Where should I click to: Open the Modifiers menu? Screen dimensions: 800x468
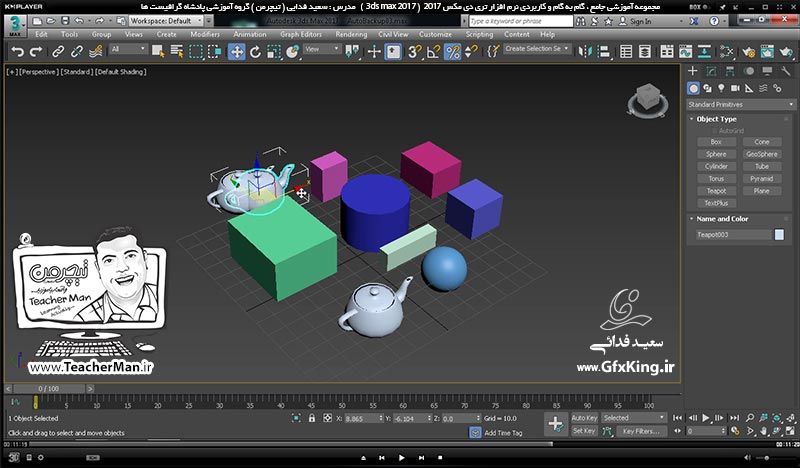(205, 34)
